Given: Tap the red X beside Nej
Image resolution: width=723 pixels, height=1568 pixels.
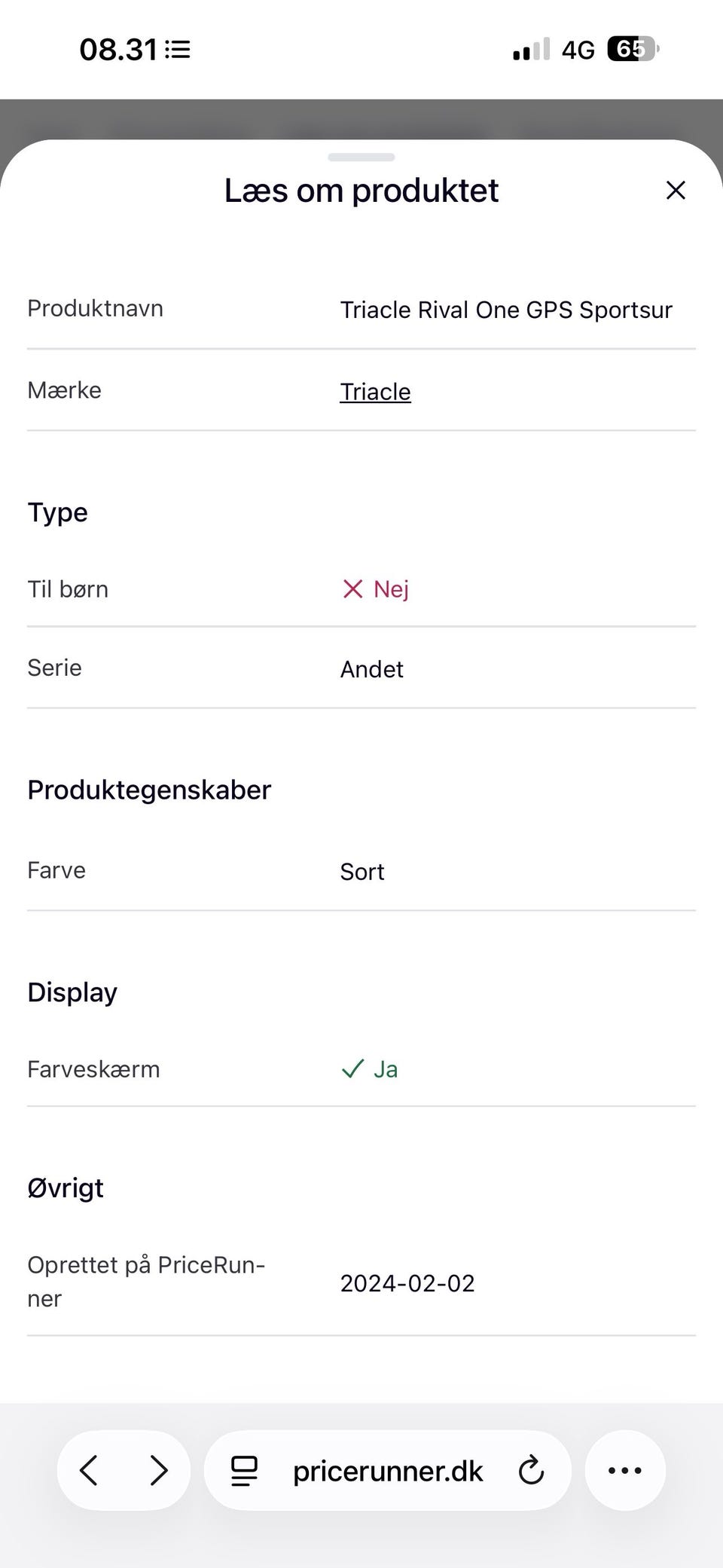Looking at the screenshot, I should 352,589.
